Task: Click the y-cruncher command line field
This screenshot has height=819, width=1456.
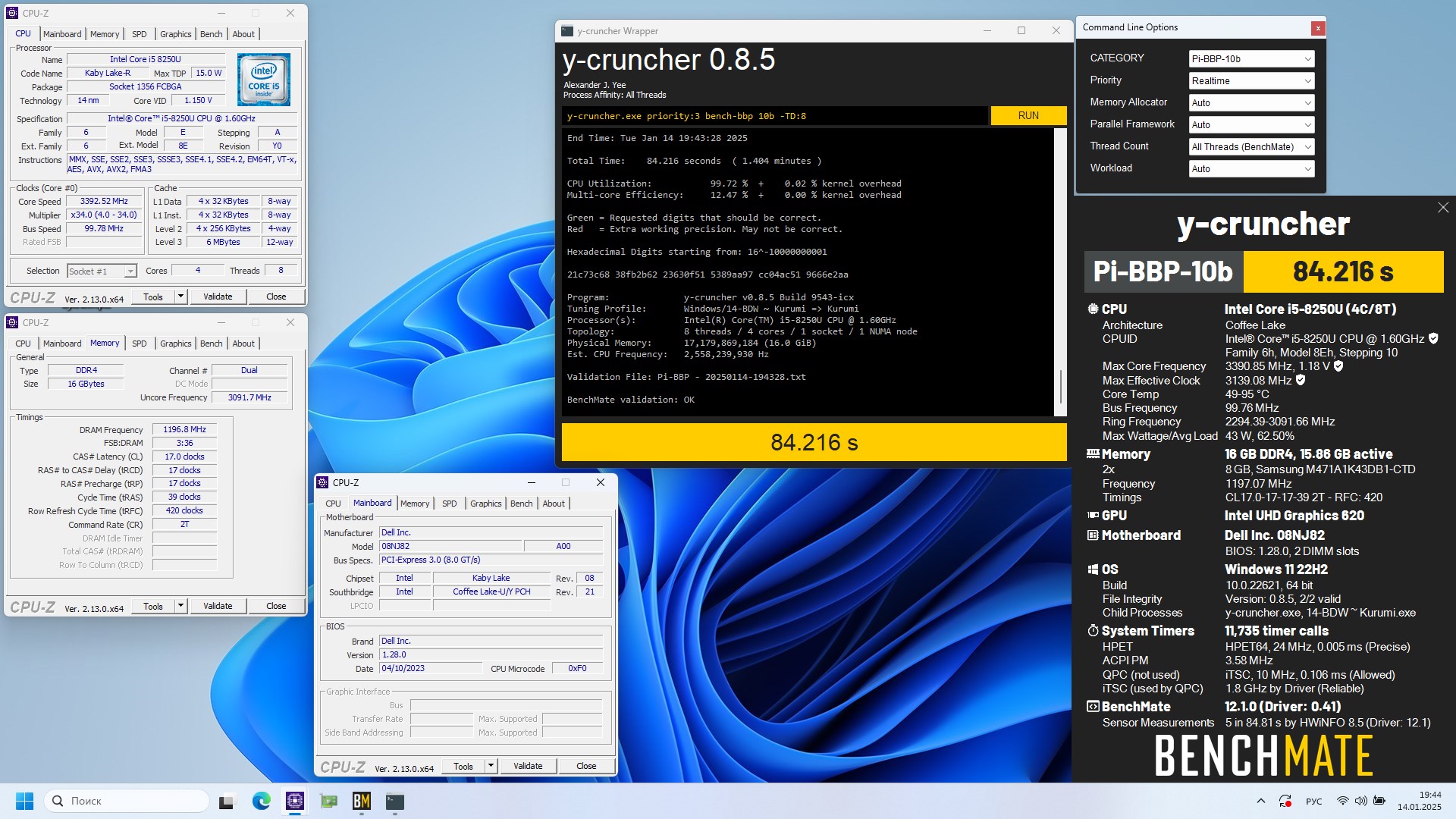Action: [x=775, y=116]
